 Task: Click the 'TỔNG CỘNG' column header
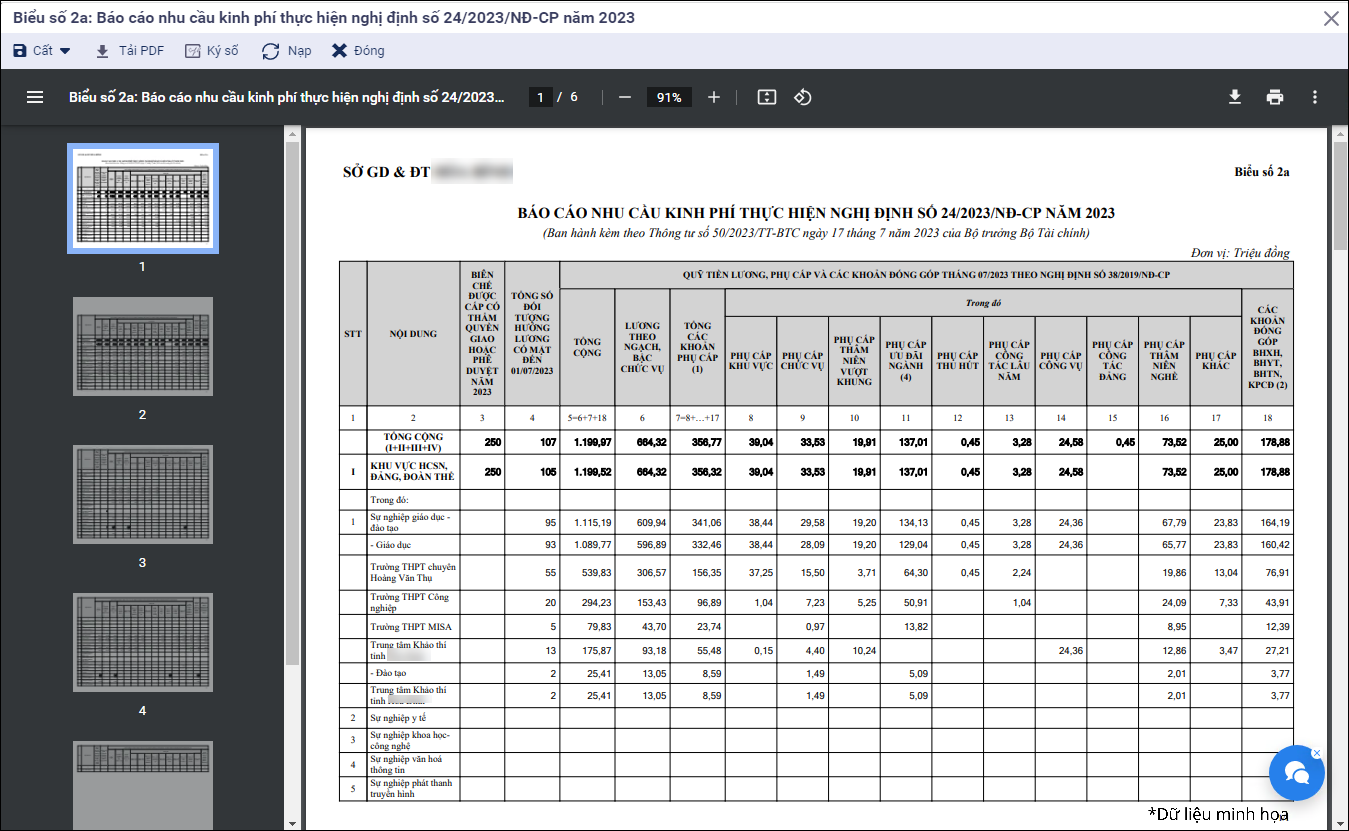coord(587,347)
